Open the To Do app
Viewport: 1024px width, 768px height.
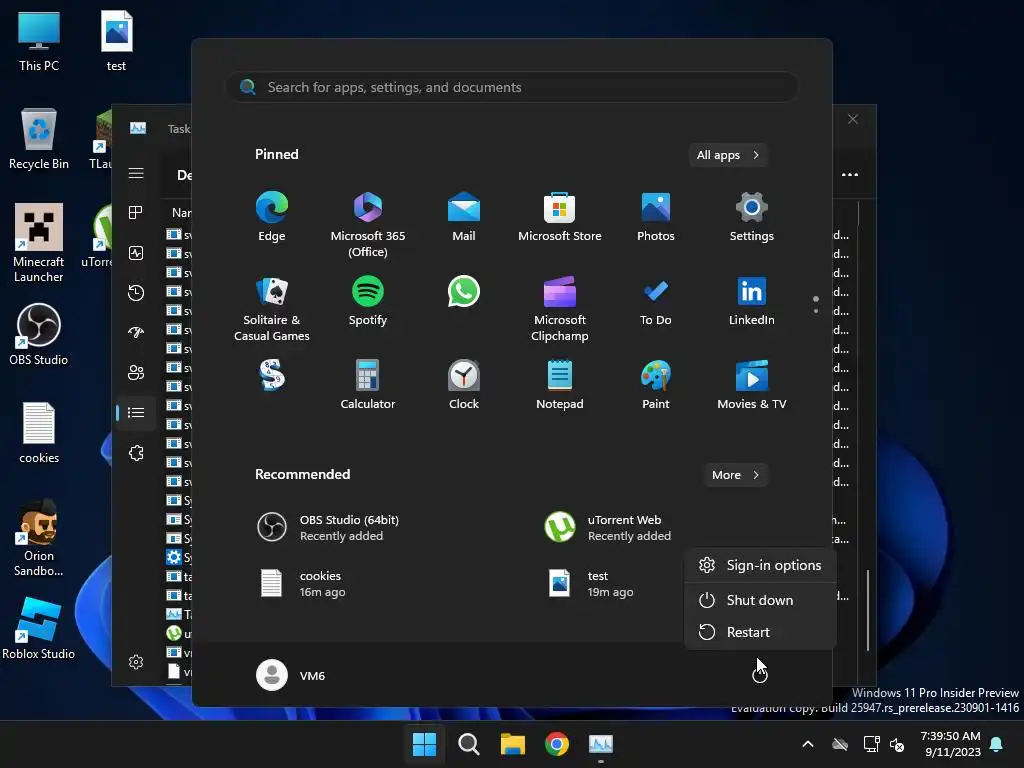[656, 301]
